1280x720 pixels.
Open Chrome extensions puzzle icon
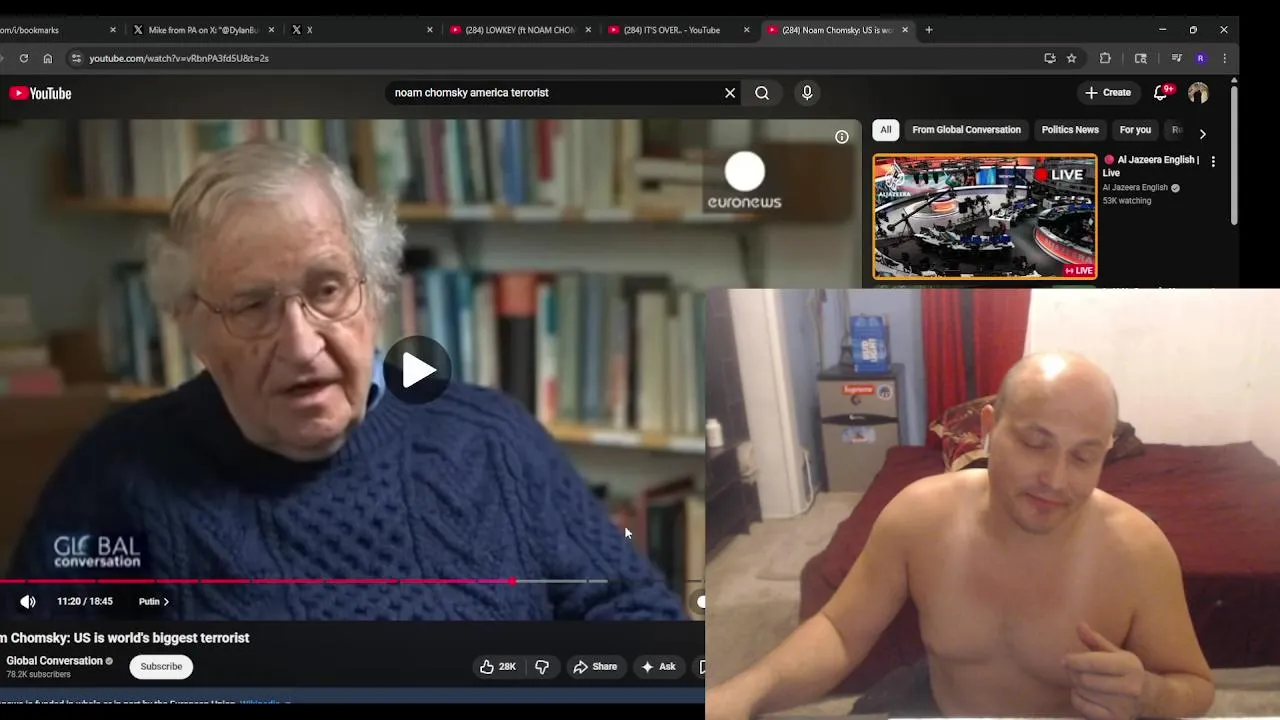coord(1105,58)
